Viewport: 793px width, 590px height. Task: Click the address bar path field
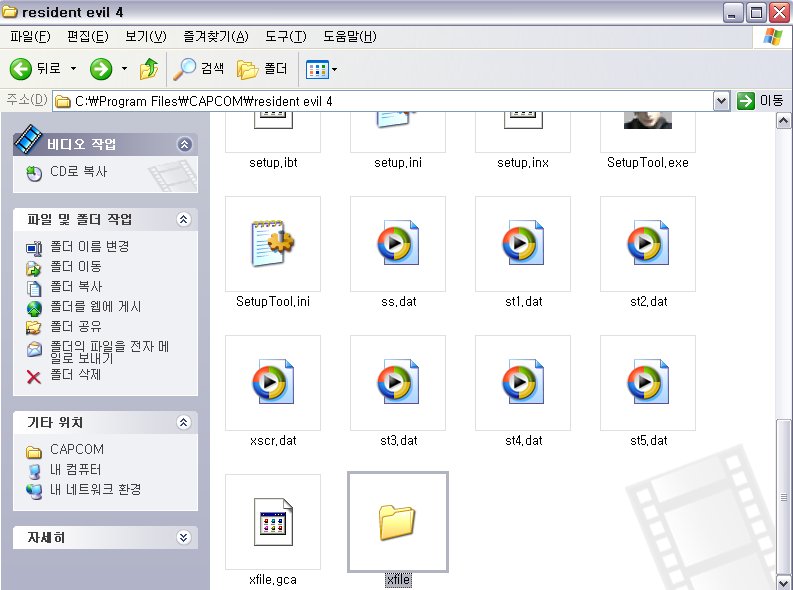pos(384,101)
